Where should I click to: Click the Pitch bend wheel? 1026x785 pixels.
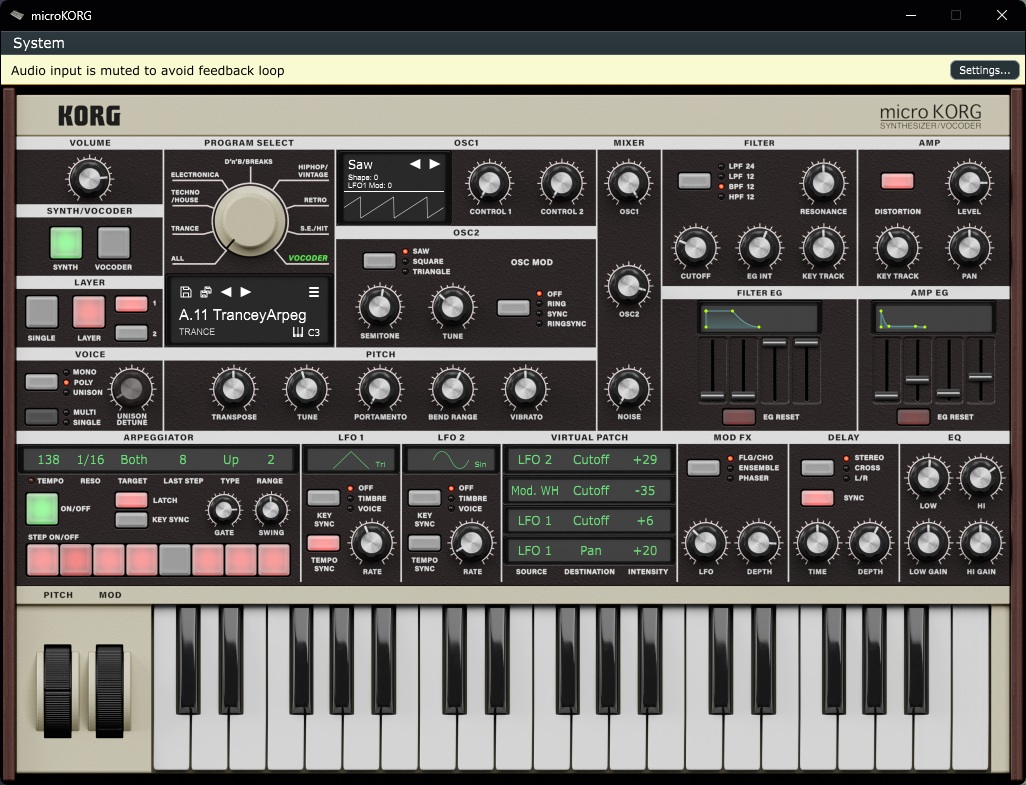tap(58, 690)
